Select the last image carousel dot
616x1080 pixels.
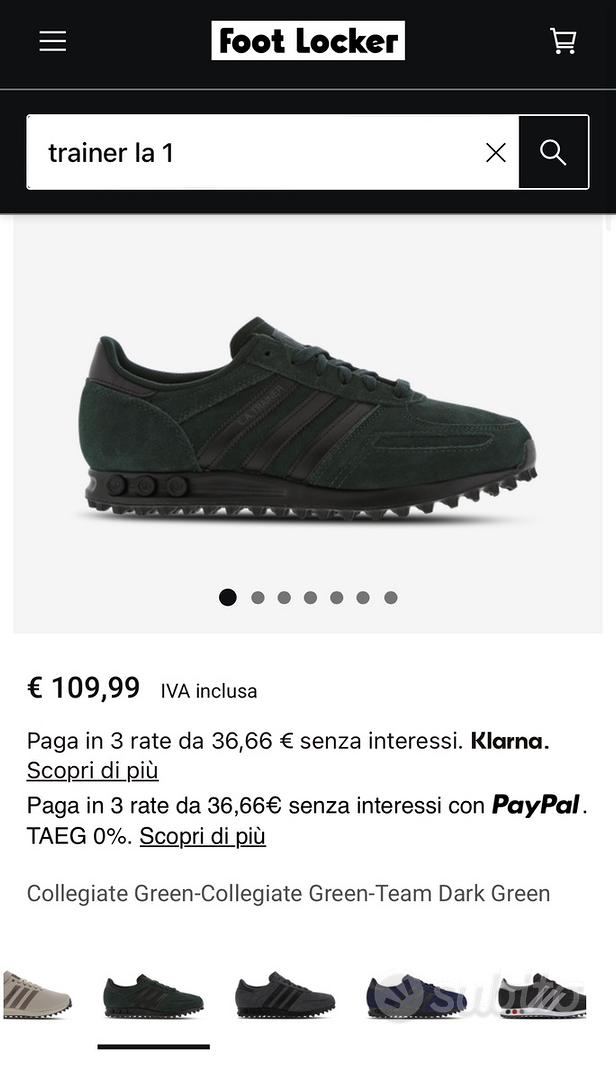391,597
